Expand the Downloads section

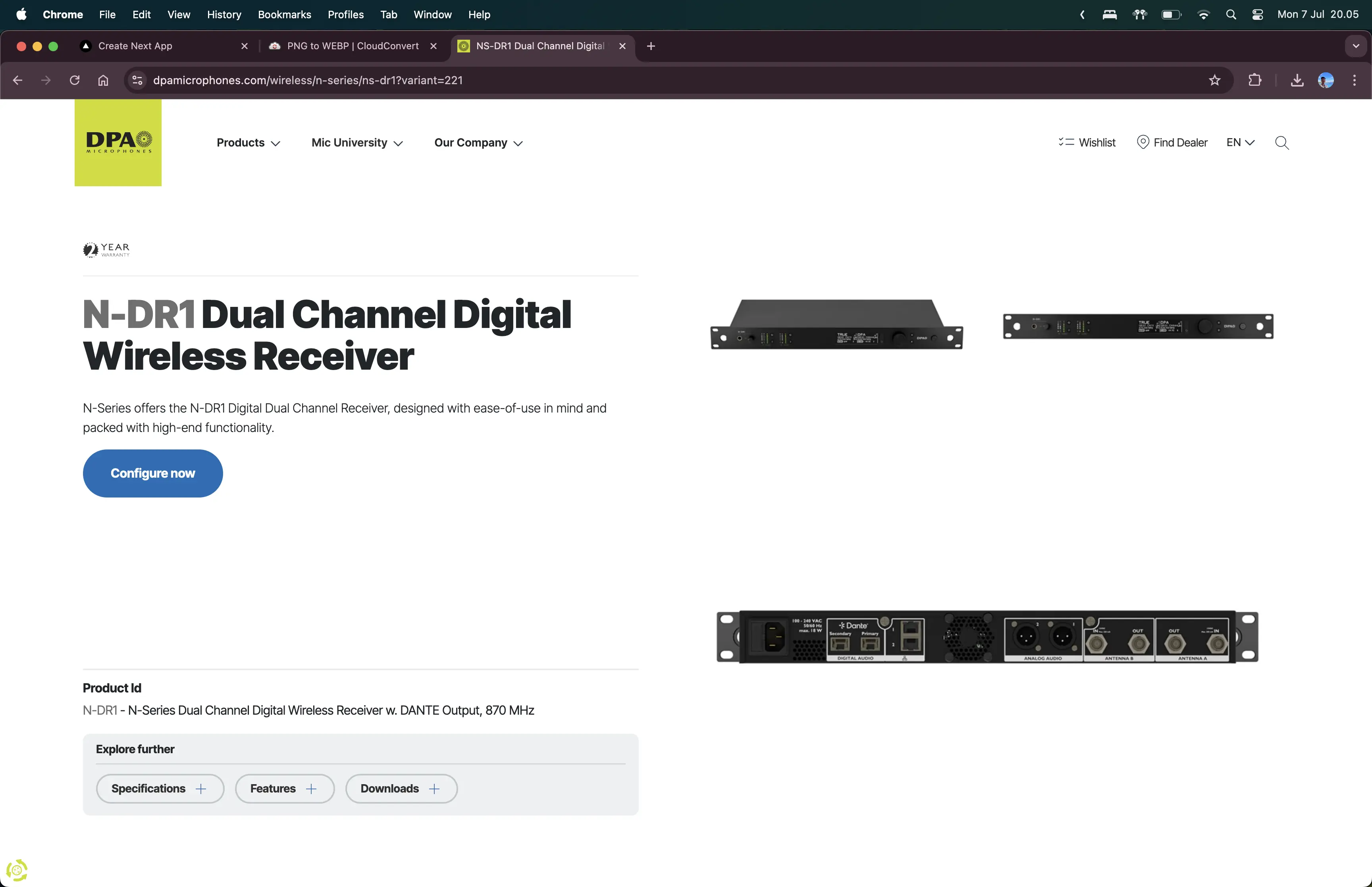tap(401, 789)
